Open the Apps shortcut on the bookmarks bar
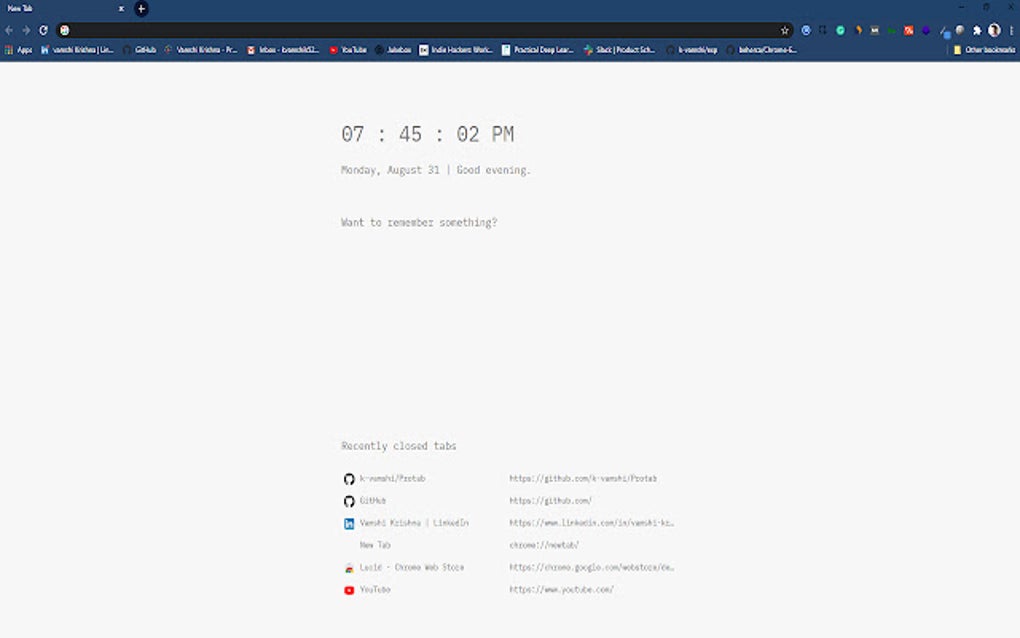This screenshot has width=1020, height=638. pyautogui.click(x=18, y=49)
